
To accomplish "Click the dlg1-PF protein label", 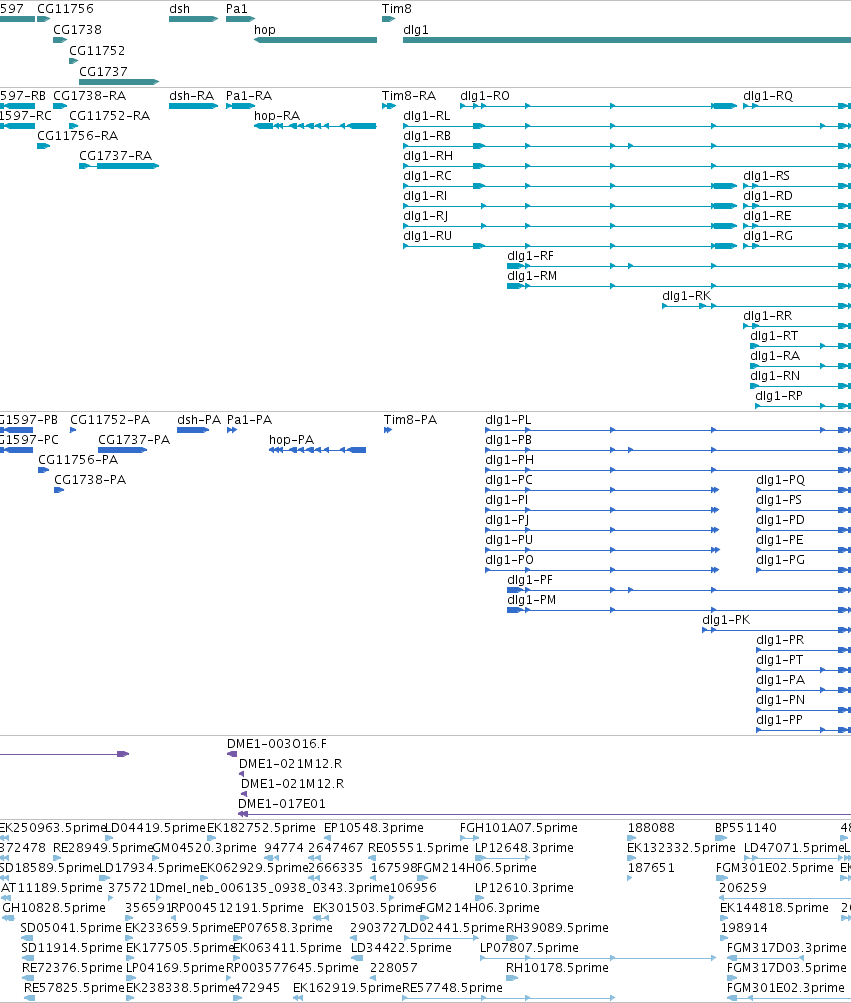I will pos(530,580).
